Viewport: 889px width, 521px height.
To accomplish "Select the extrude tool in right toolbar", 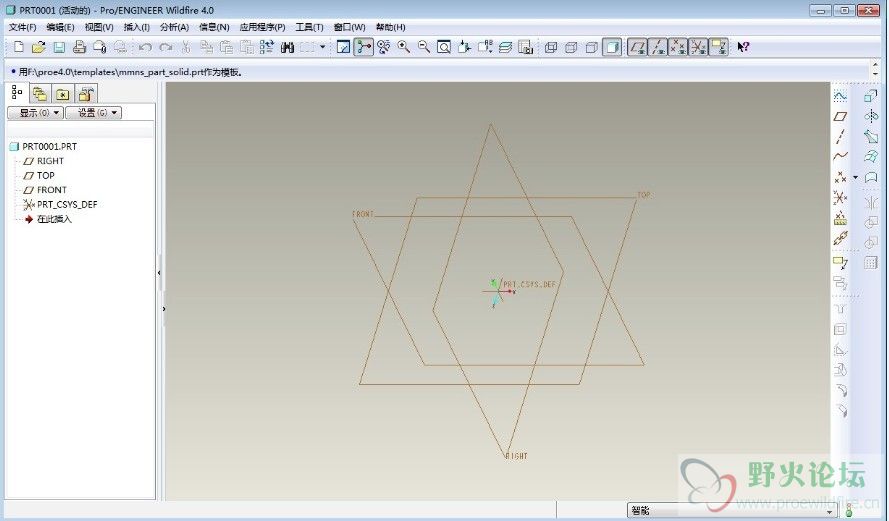I will [871, 96].
